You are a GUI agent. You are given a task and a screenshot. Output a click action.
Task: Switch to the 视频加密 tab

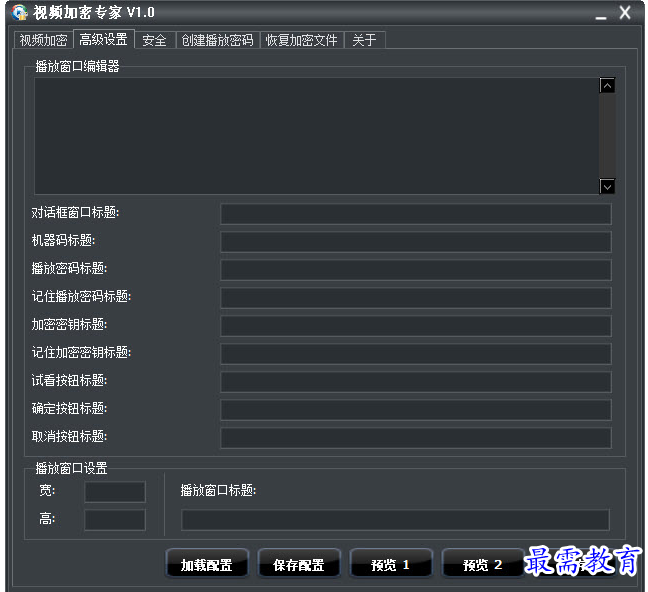click(43, 40)
